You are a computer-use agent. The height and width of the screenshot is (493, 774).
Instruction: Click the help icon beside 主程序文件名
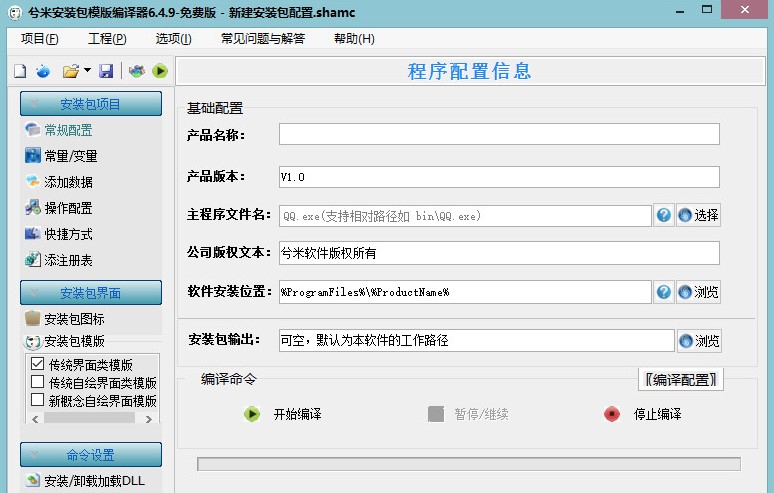(x=664, y=215)
